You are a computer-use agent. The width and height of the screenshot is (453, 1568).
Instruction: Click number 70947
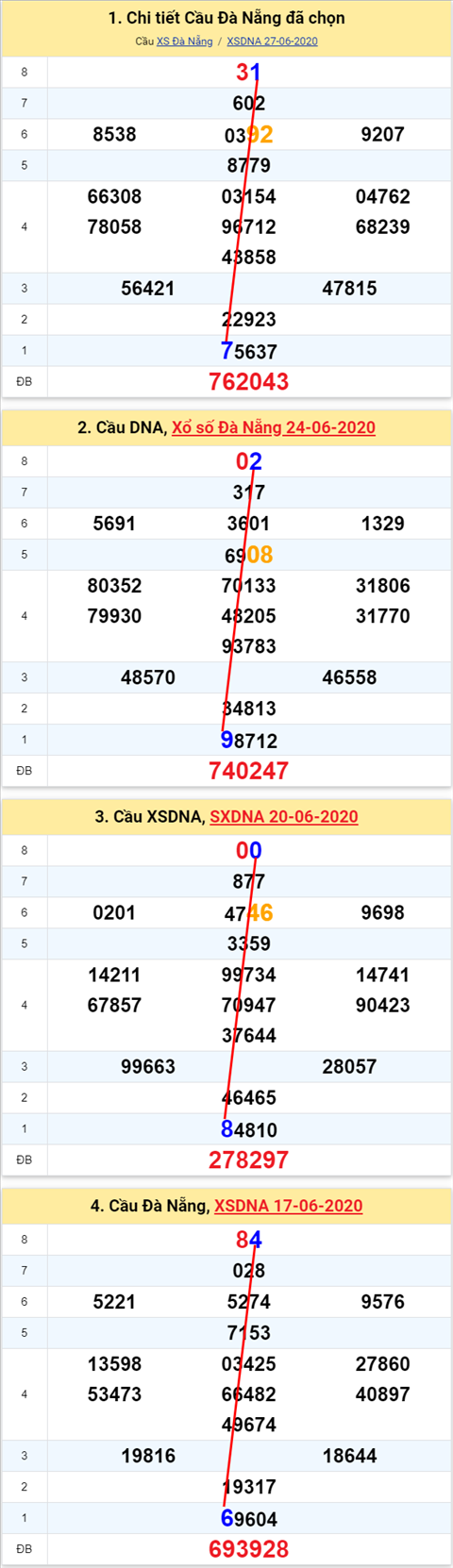pos(249,1006)
